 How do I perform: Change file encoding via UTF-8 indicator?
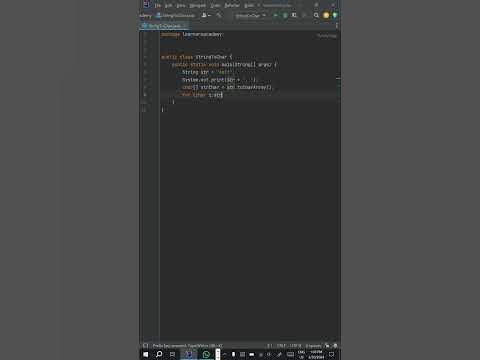click(295, 346)
